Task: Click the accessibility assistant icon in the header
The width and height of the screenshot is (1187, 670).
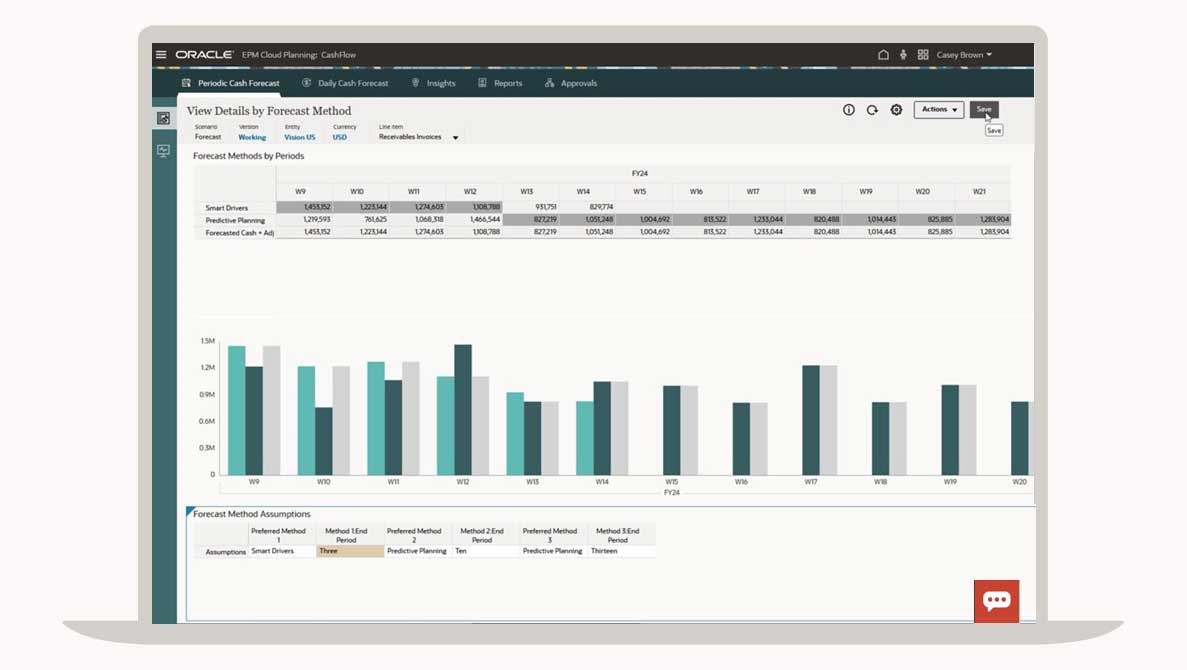Action: tap(903, 55)
